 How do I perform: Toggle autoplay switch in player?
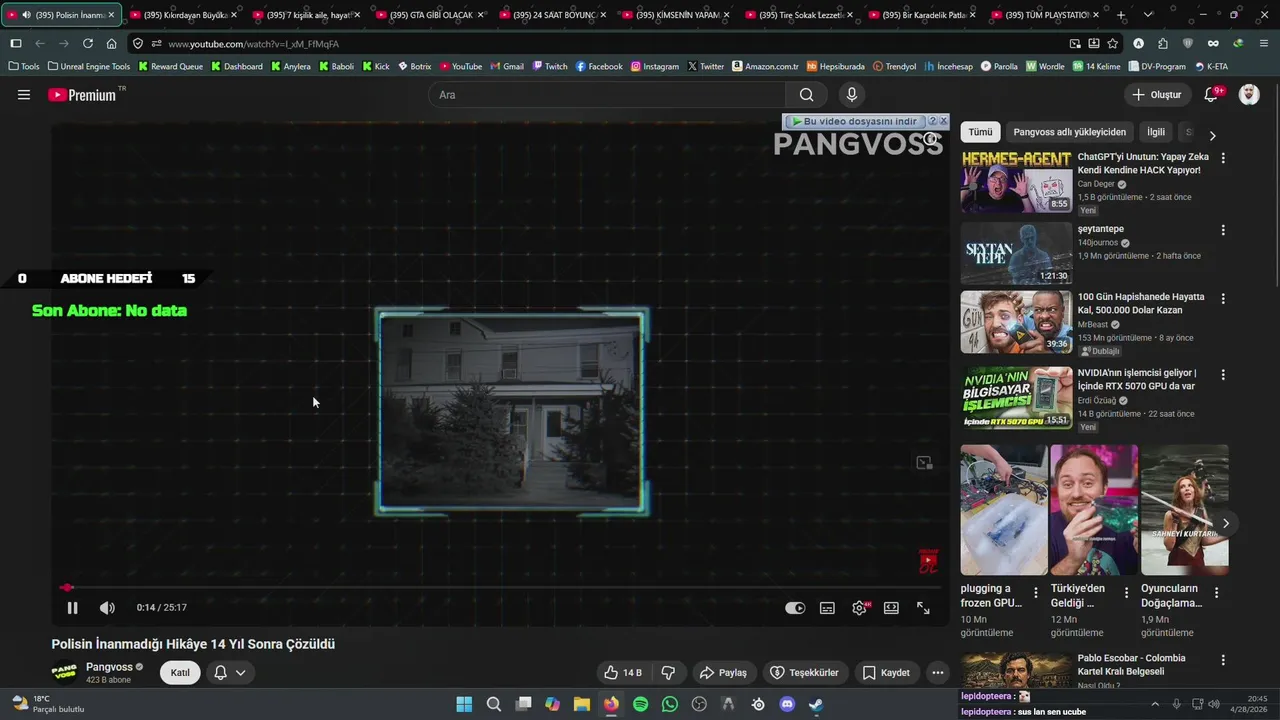point(795,608)
